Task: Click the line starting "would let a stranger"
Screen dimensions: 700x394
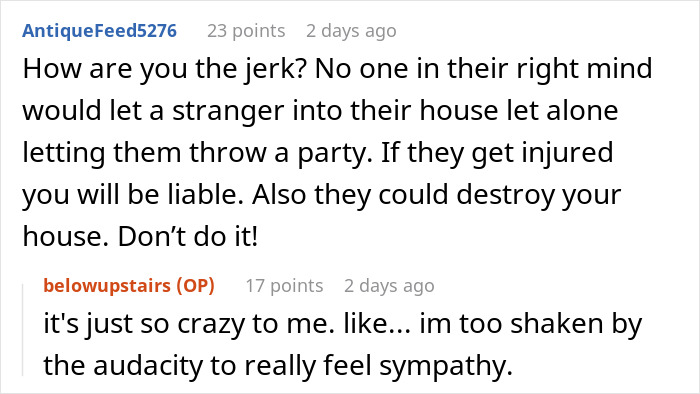Action: tap(320, 111)
